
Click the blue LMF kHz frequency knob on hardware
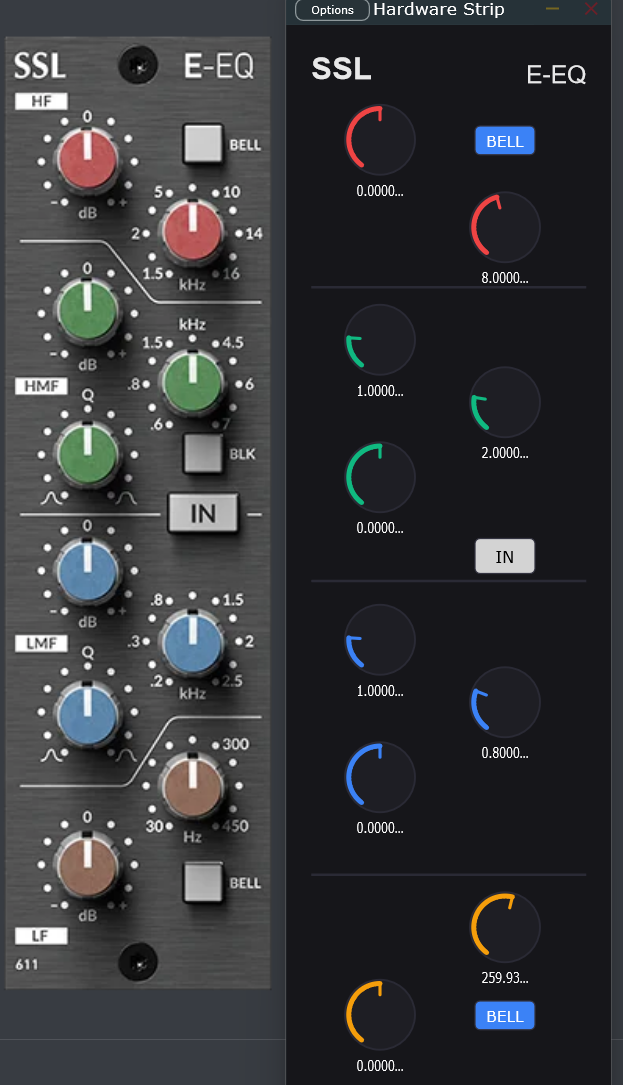point(192,641)
